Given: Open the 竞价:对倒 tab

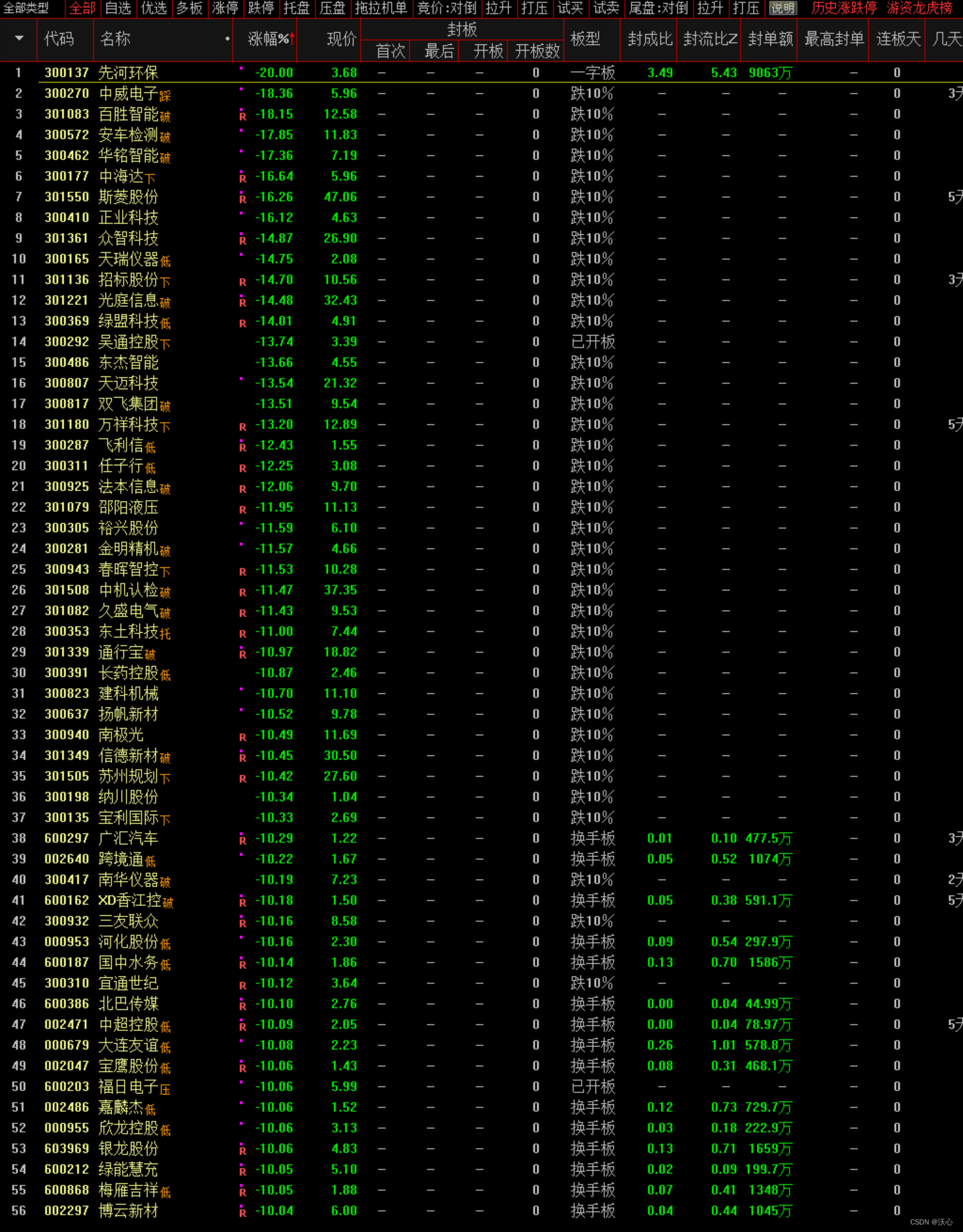Looking at the screenshot, I should 447,8.
